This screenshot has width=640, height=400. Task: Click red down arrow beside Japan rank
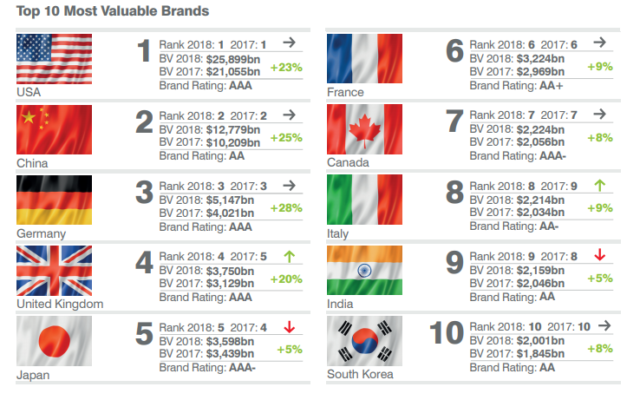289,326
